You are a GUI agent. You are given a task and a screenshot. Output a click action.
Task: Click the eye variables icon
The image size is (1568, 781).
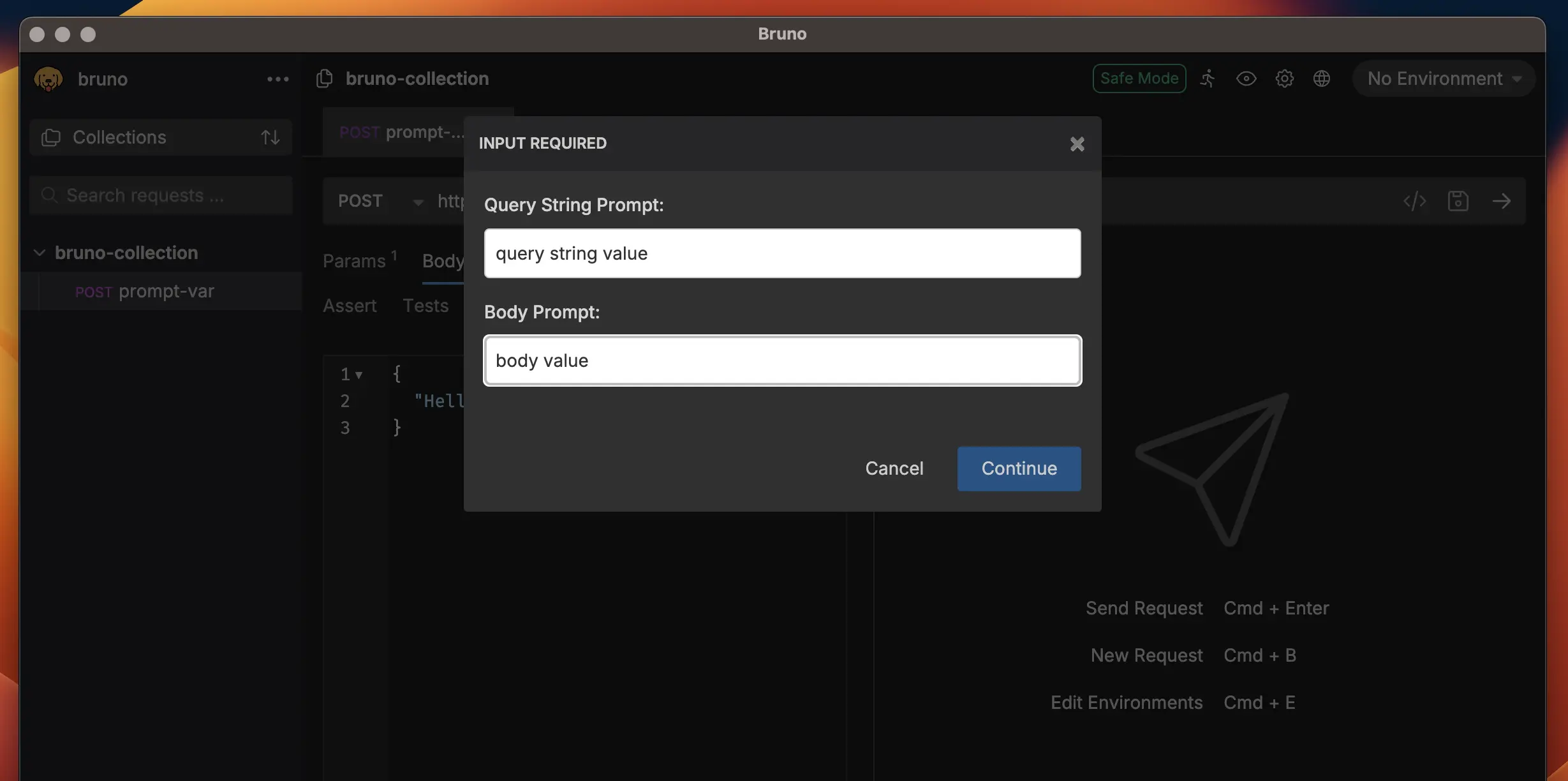click(x=1246, y=78)
